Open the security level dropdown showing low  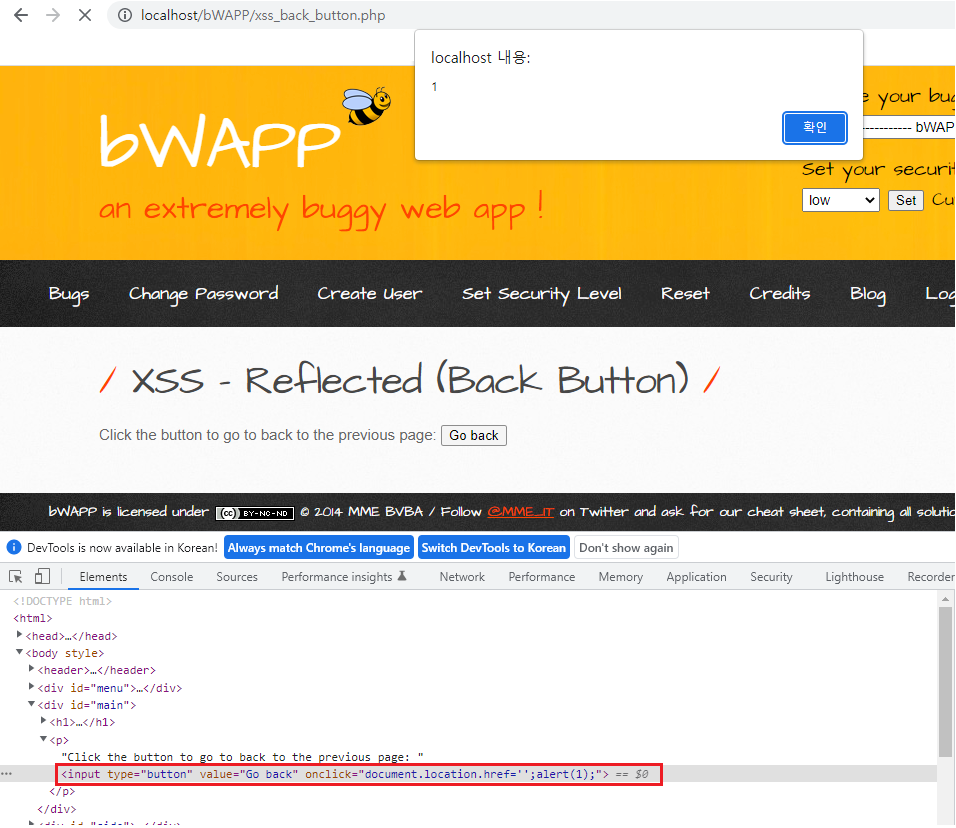click(x=840, y=200)
